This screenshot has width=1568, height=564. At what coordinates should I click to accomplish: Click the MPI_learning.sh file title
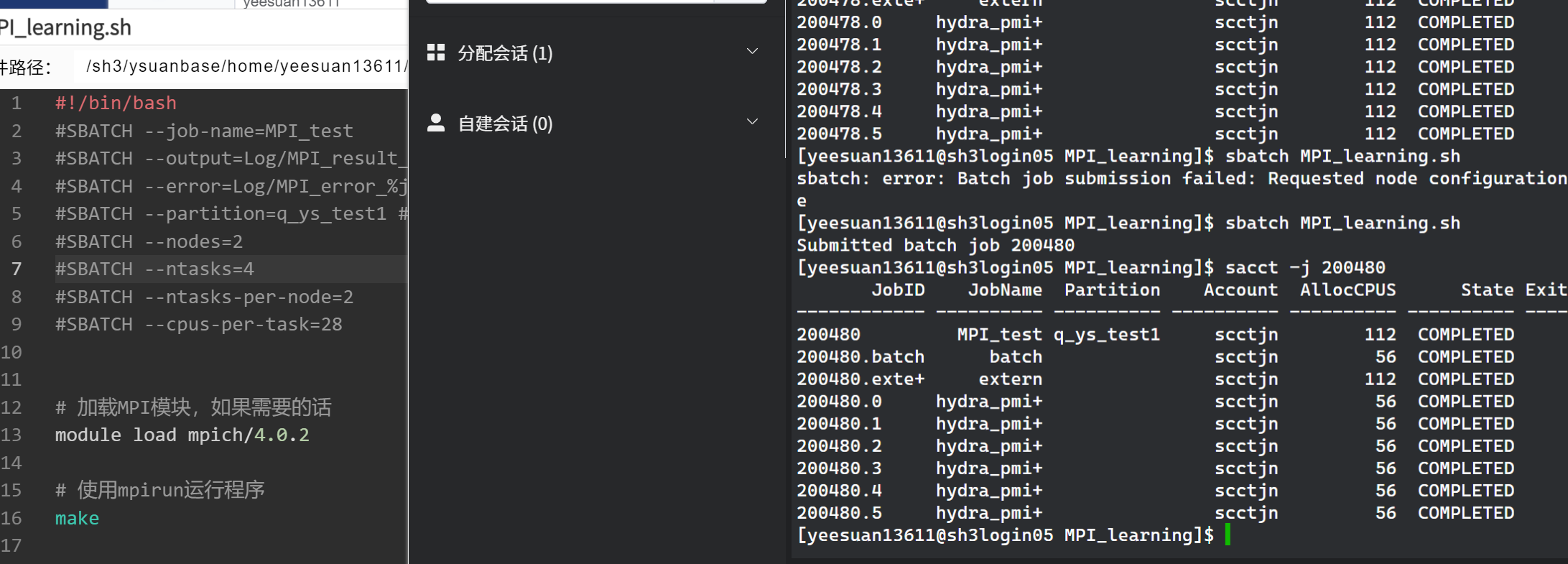click(66, 28)
